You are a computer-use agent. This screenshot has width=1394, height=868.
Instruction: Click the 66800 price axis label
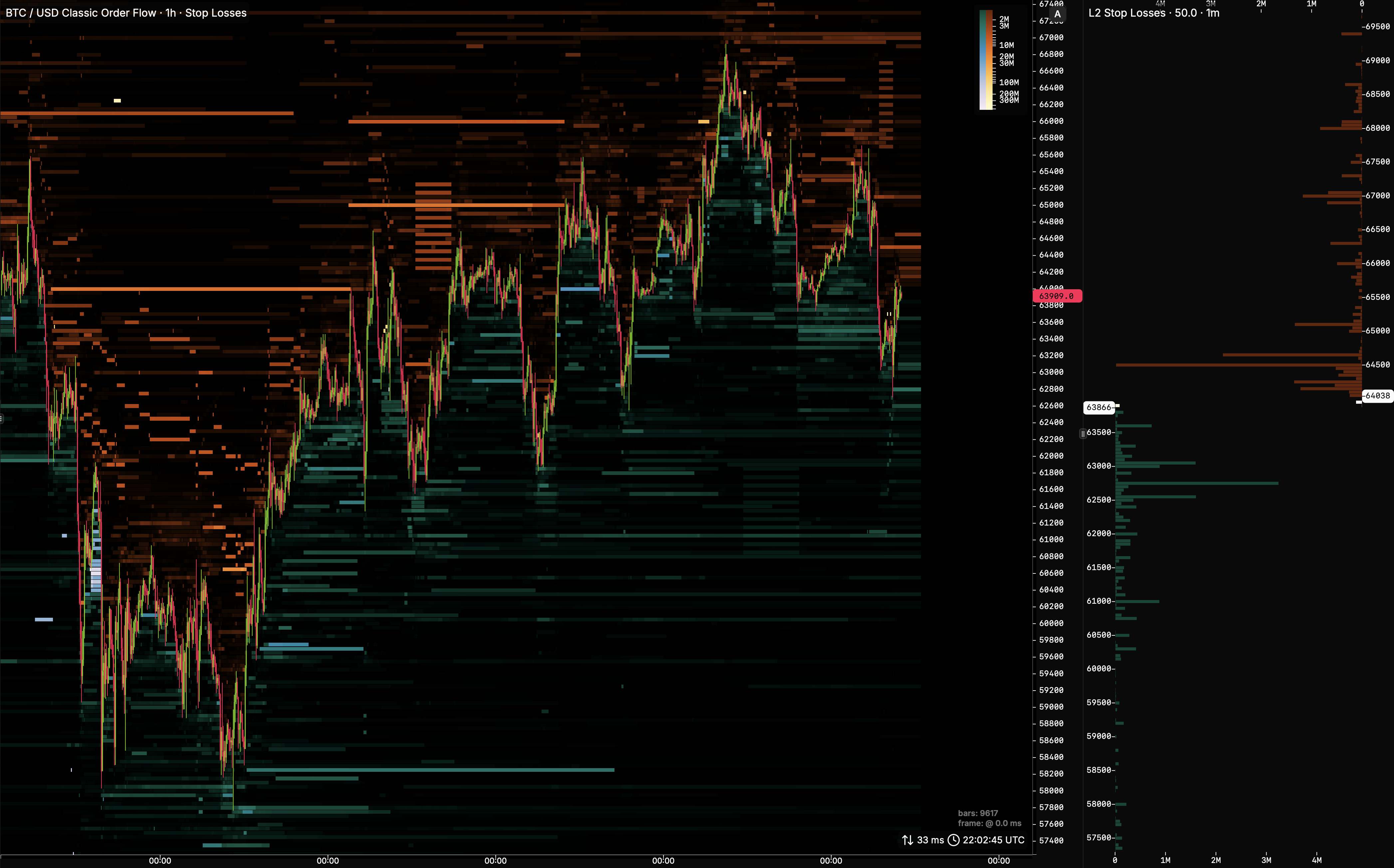(1051, 55)
